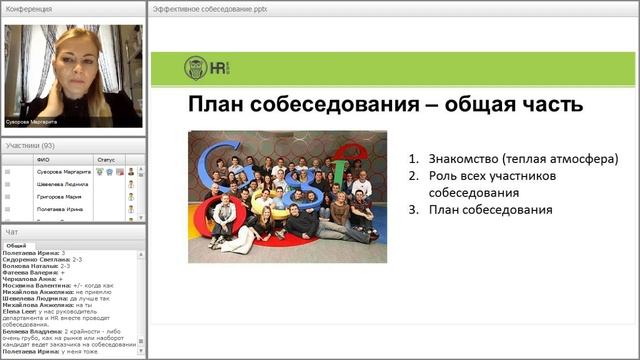Click the user avatar icon for Полетаева Ирина
The image size is (640, 360).
tap(131, 209)
